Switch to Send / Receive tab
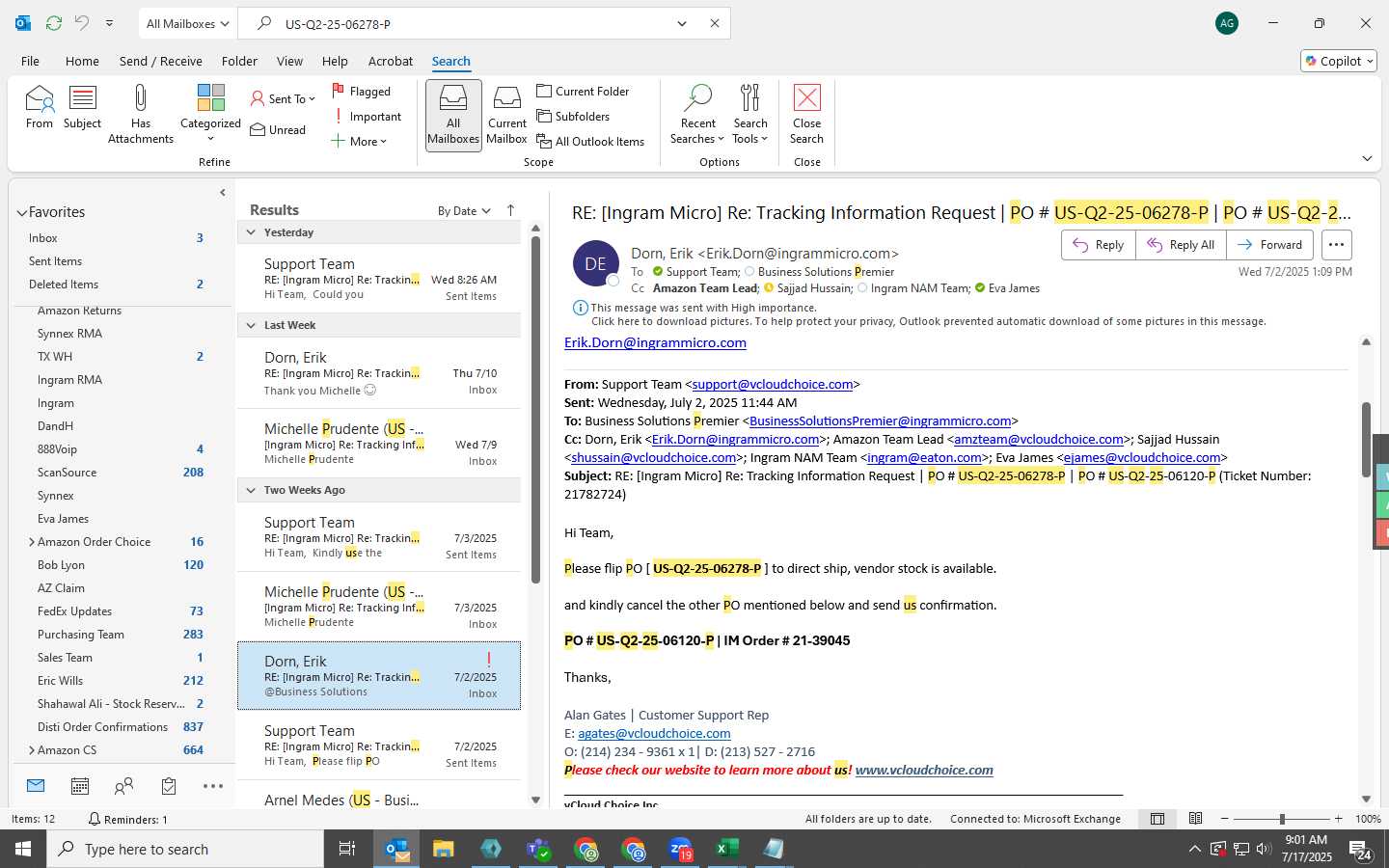This screenshot has height=868, width=1389. click(x=161, y=61)
